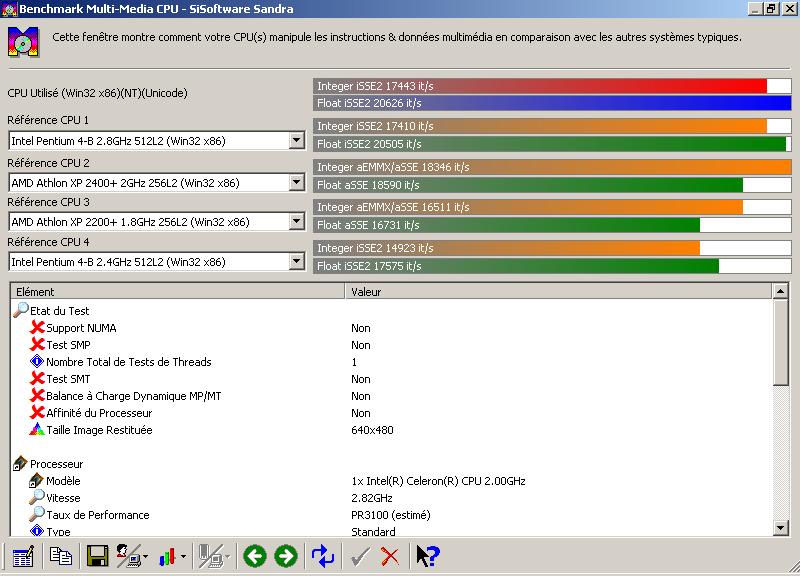800x576 pixels.
Task: Restore the Sandra window size
Action: (771, 9)
